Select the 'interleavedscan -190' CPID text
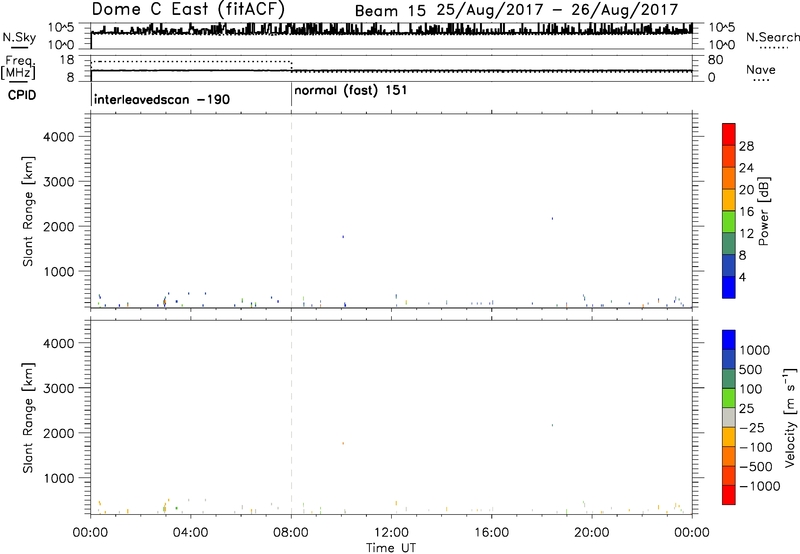The width and height of the screenshot is (800, 554). (162, 99)
